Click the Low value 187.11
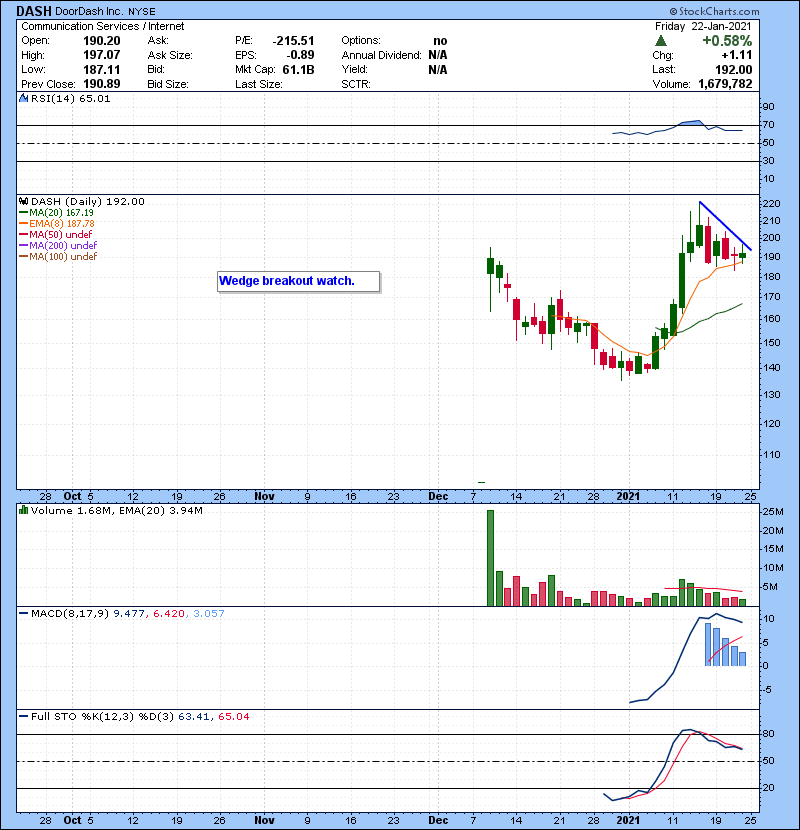Screen dimensions: 800x830 pos(102,69)
